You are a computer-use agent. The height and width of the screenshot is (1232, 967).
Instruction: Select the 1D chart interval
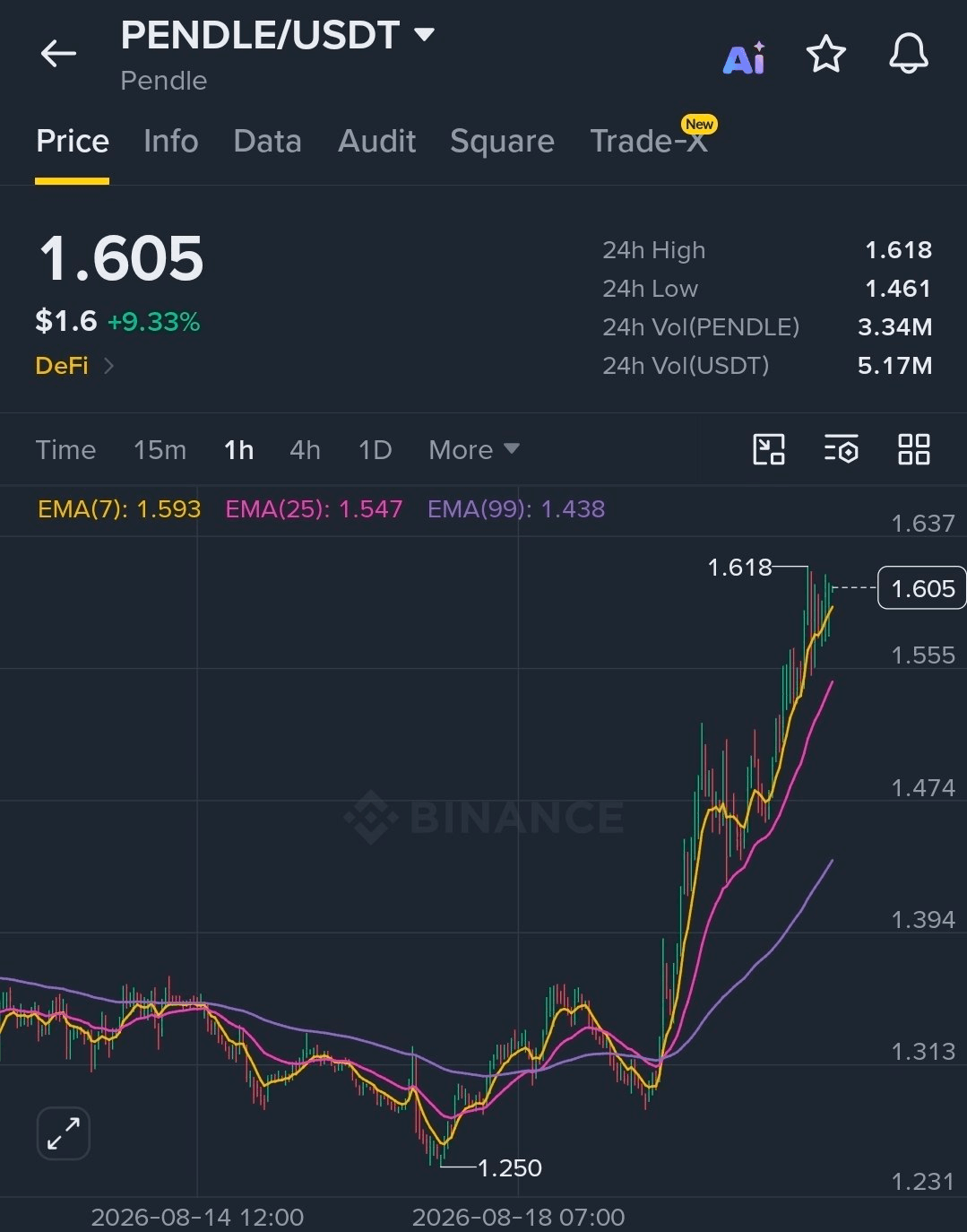click(375, 449)
